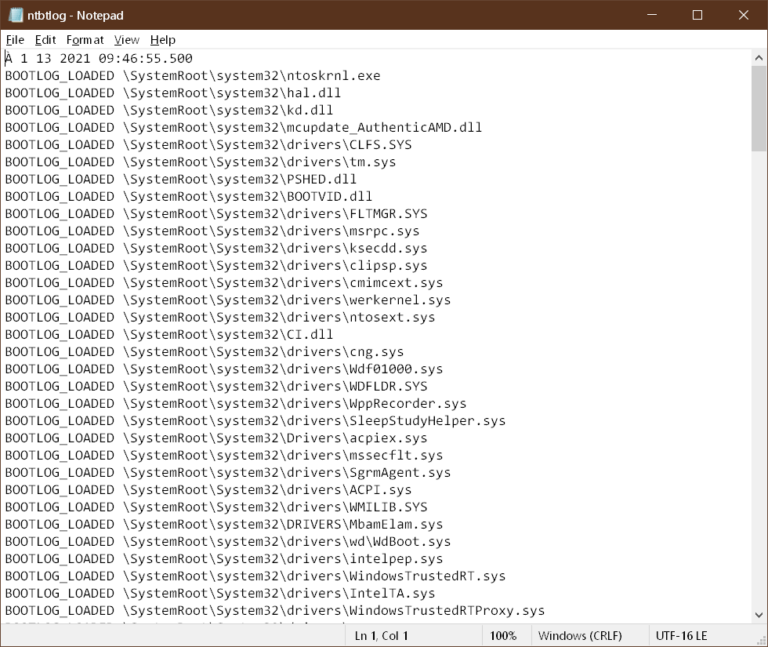This screenshot has height=647, width=768.
Task: Click the acpiex.sys log line
Action: [216, 438]
